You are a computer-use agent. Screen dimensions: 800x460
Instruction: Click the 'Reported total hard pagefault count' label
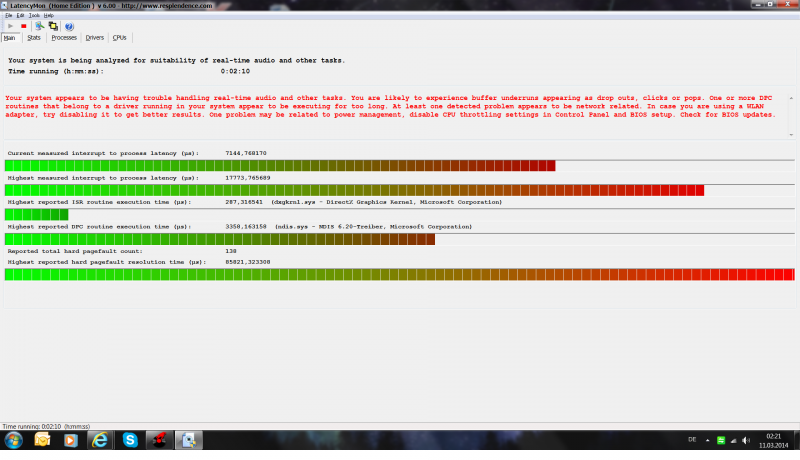(x=75, y=251)
